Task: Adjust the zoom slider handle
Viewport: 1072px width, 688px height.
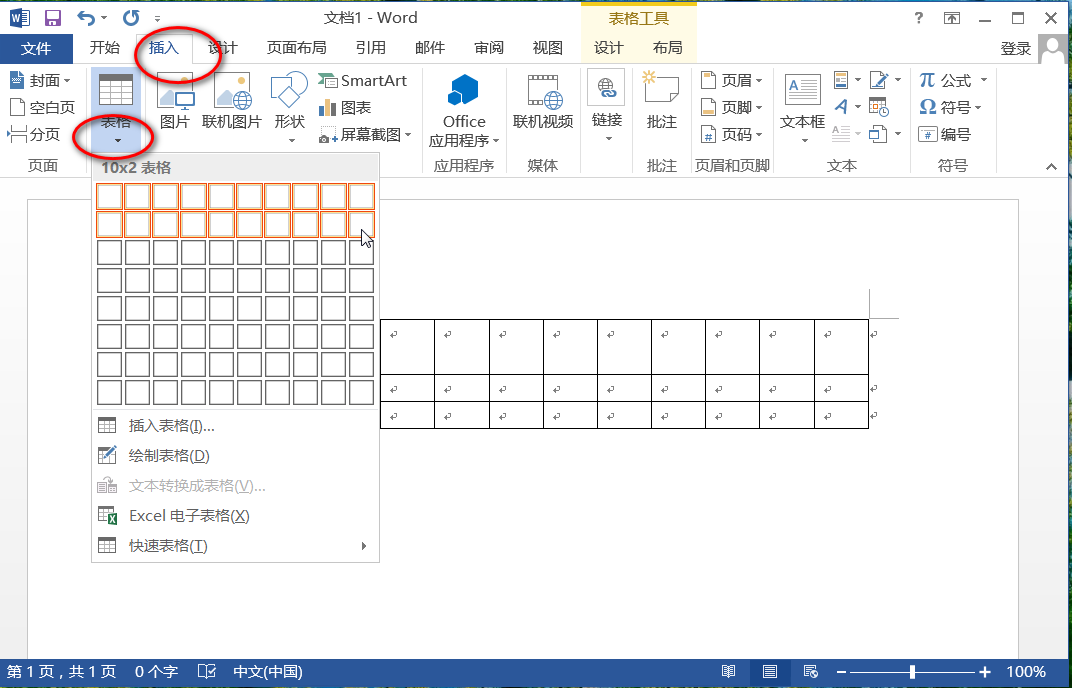Action: point(912,672)
